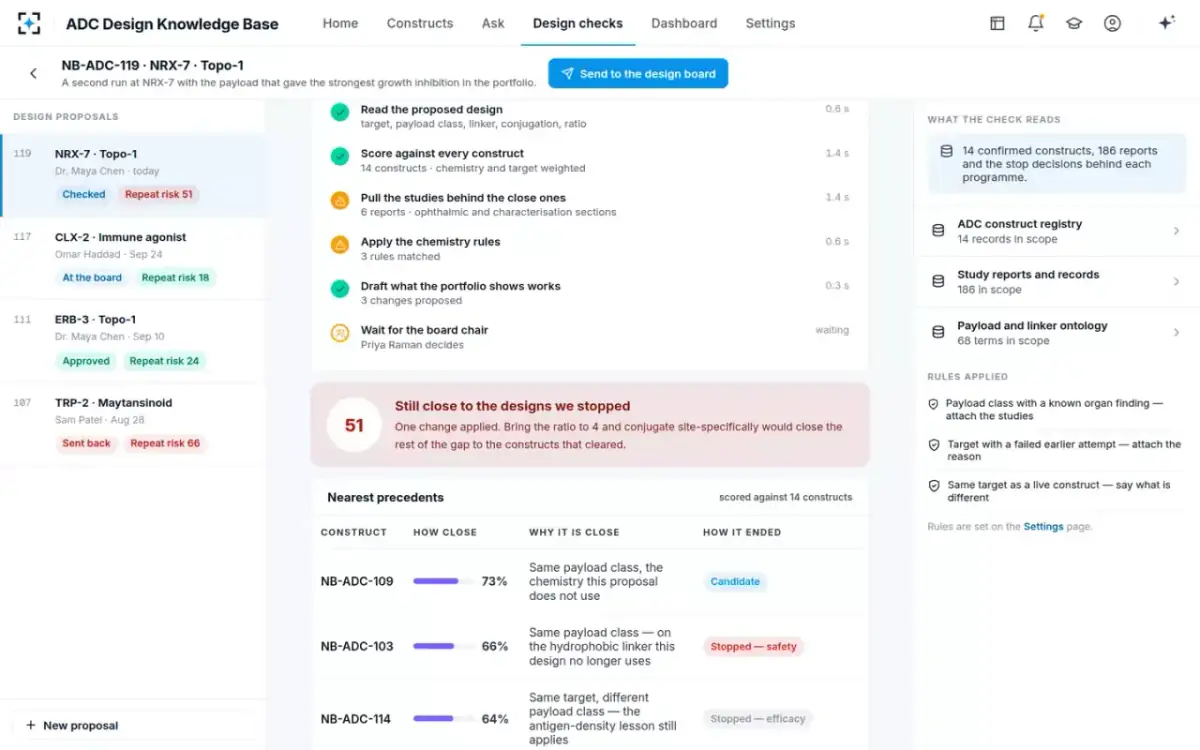The width and height of the screenshot is (1200, 750).
Task: Click the NB-ADC-103 construct name
Action: [x=357, y=646]
